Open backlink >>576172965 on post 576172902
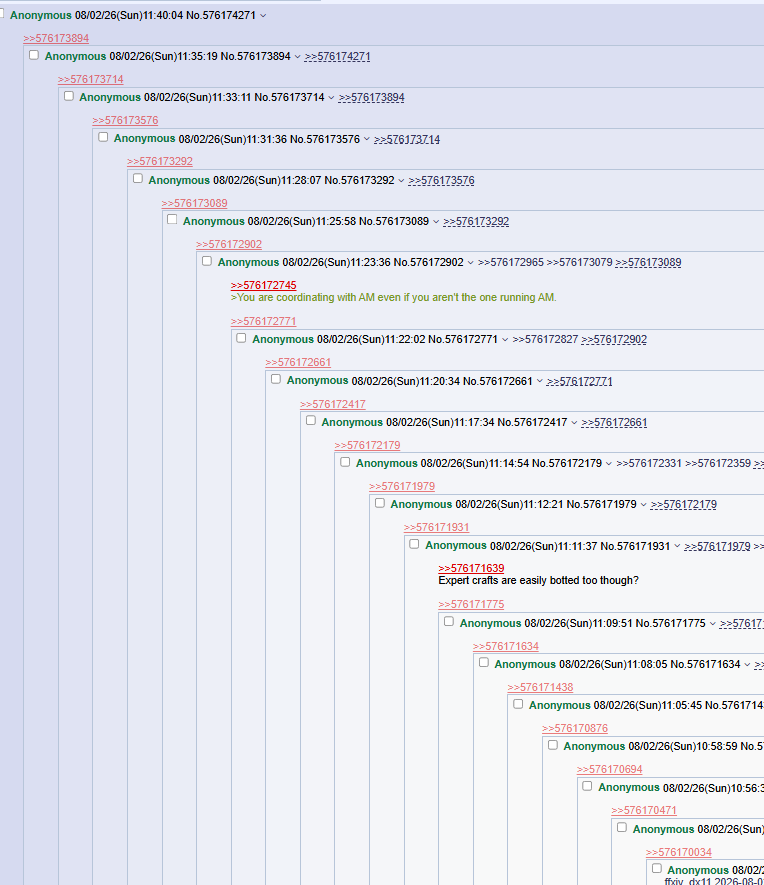The image size is (764, 885). click(511, 262)
